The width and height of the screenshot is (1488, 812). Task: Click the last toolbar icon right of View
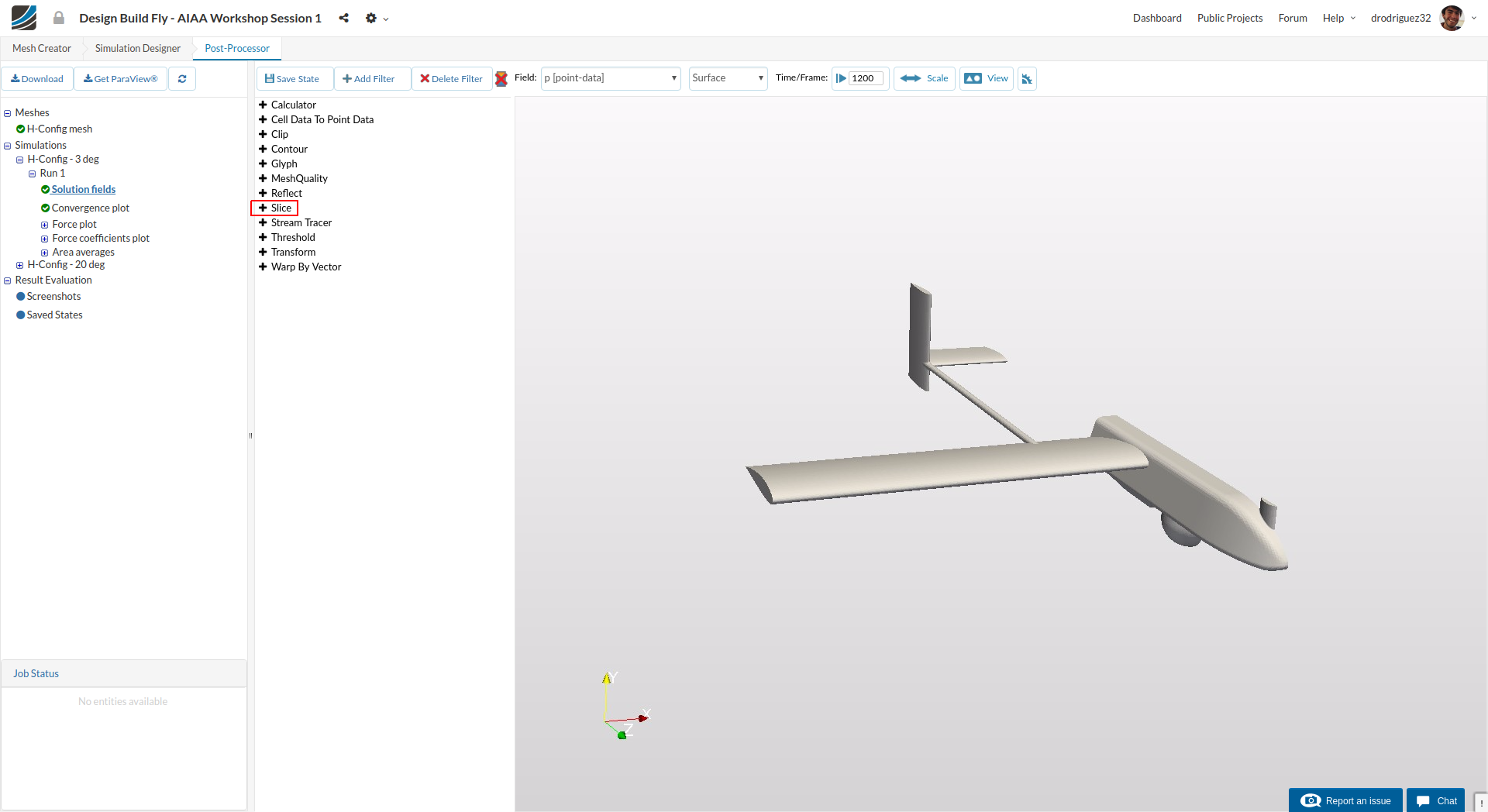pos(1027,79)
